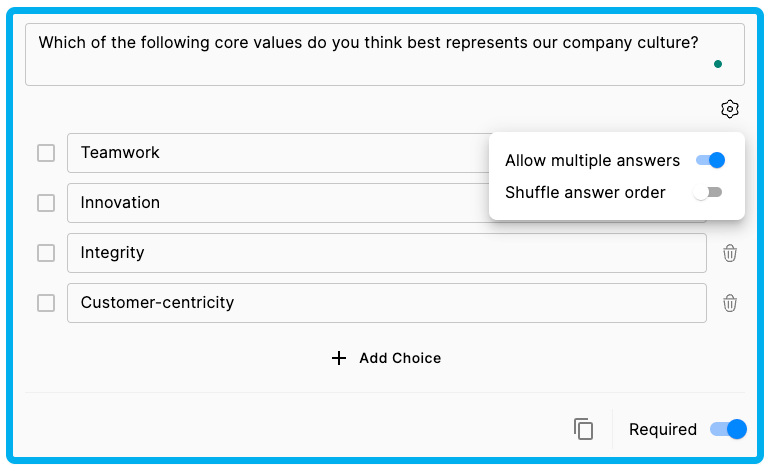769x472 pixels.
Task: Click the Allow multiple answers label
Action: coord(592,160)
